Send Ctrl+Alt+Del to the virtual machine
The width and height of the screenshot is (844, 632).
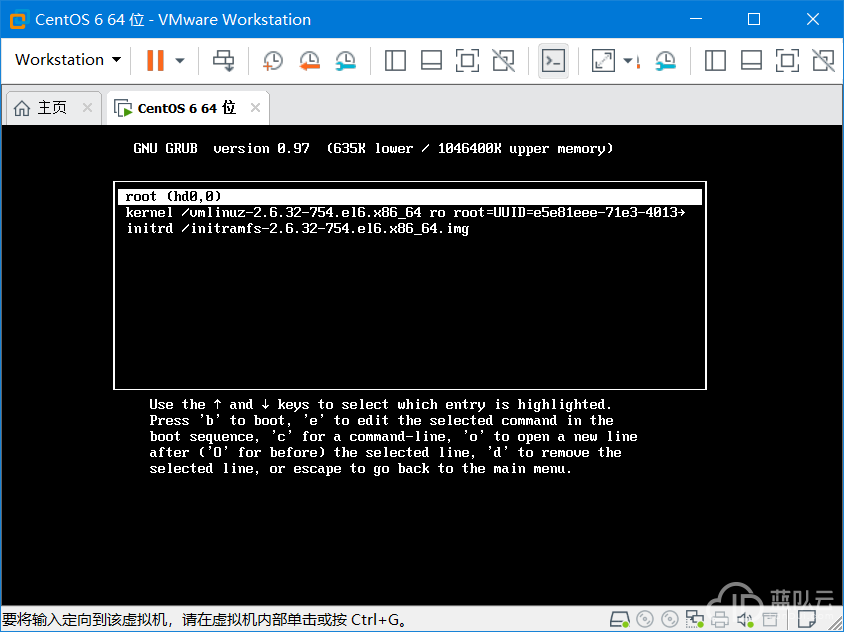coord(223,60)
